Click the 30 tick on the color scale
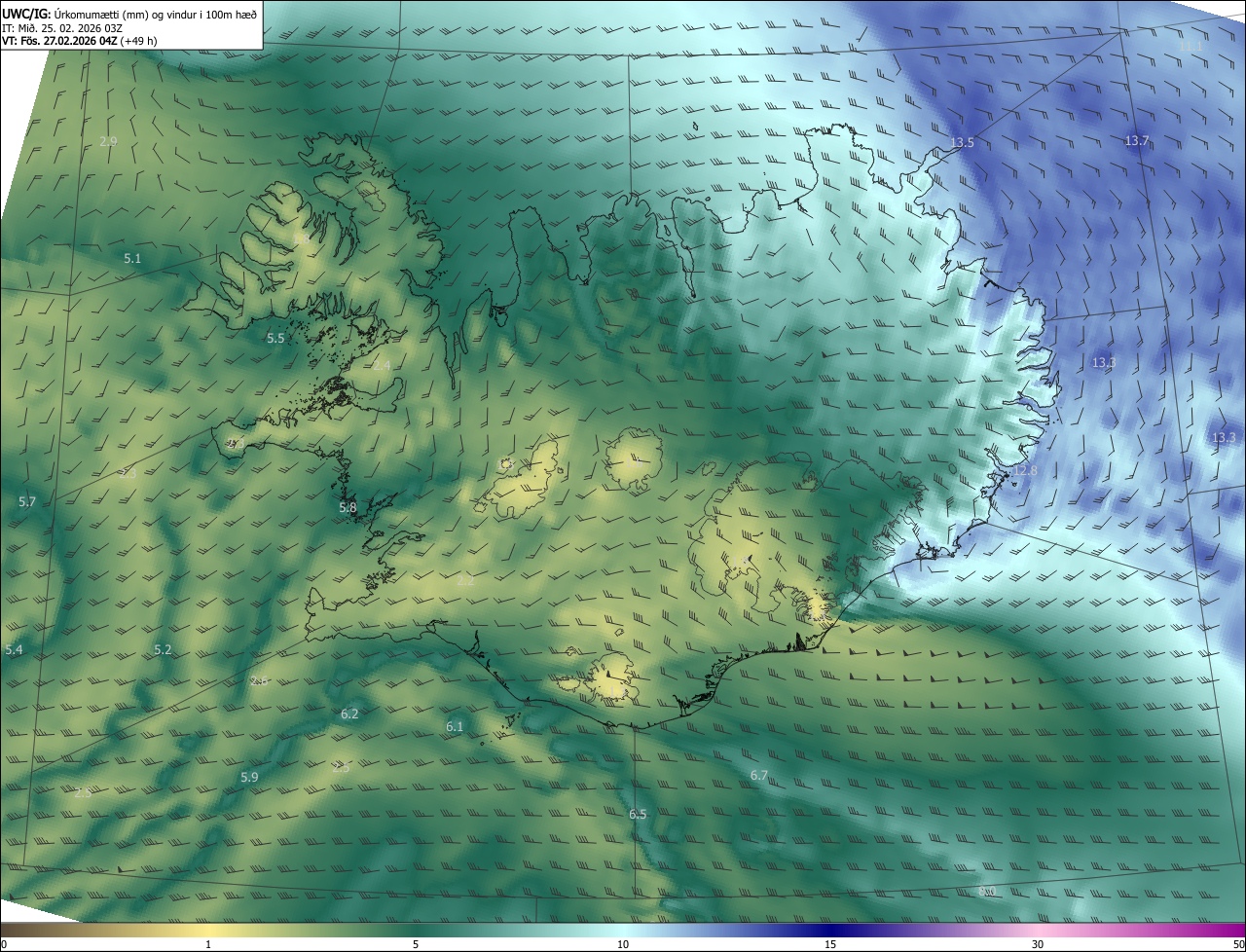1246x952 pixels. [x=1038, y=944]
